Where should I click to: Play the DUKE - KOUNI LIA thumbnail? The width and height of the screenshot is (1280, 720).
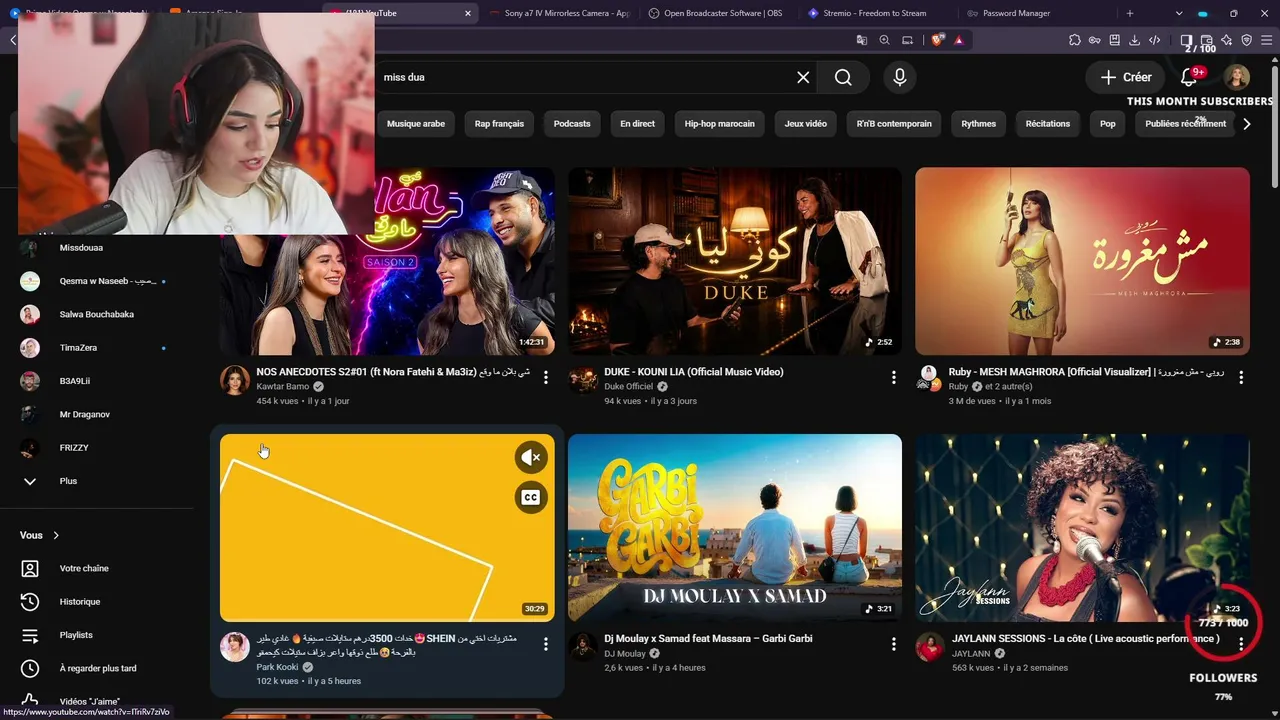[x=735, y=261]
